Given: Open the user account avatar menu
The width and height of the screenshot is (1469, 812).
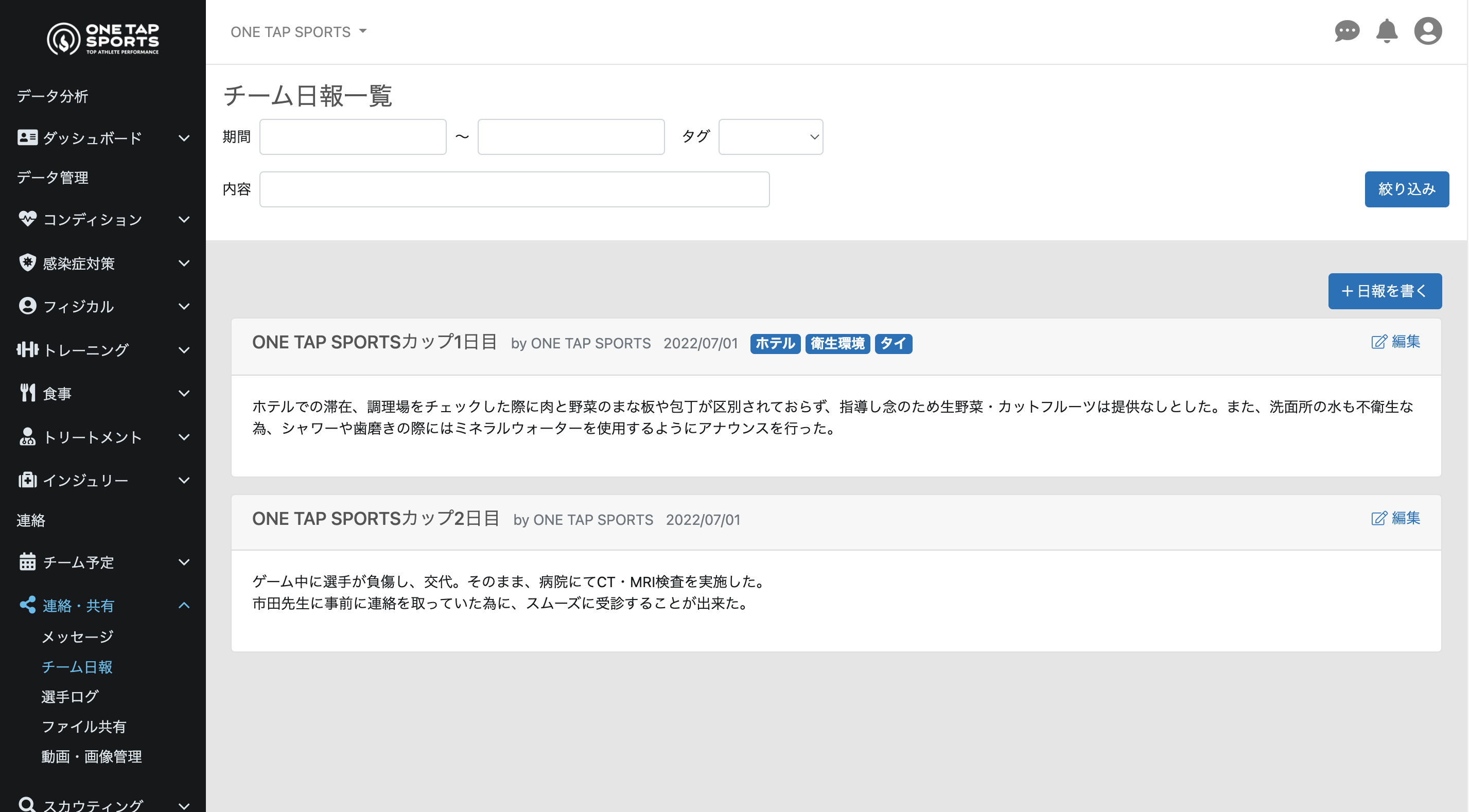Looking at the screenshot, I should [x=1428, y=31].
